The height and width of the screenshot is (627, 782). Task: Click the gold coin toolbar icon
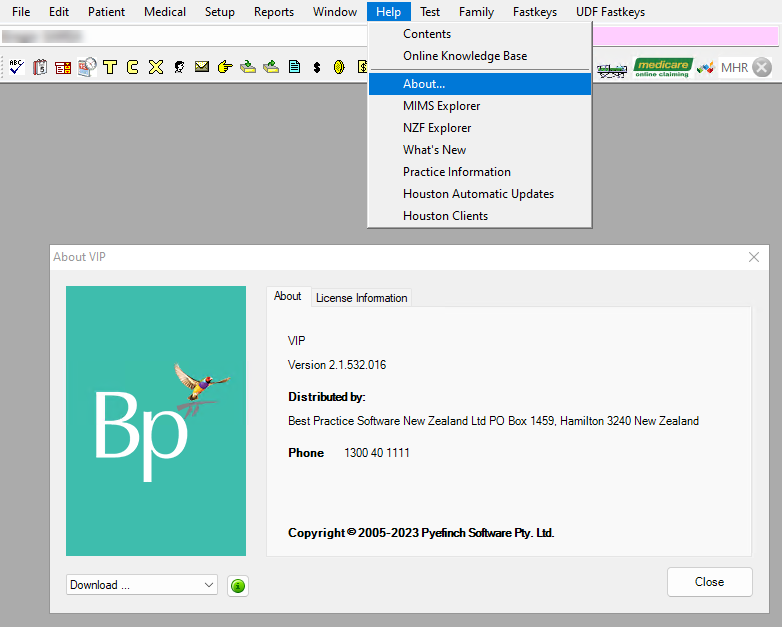[x=339, y=67]
